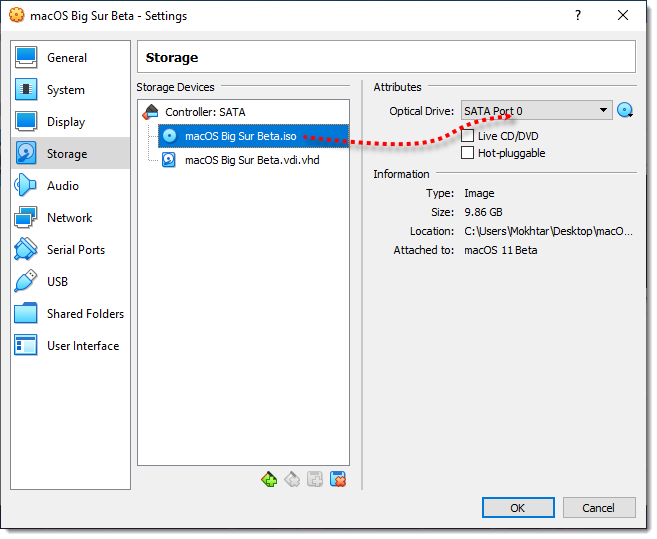Open the Audio settings category
Screen dimensions: 657x539
70,185
